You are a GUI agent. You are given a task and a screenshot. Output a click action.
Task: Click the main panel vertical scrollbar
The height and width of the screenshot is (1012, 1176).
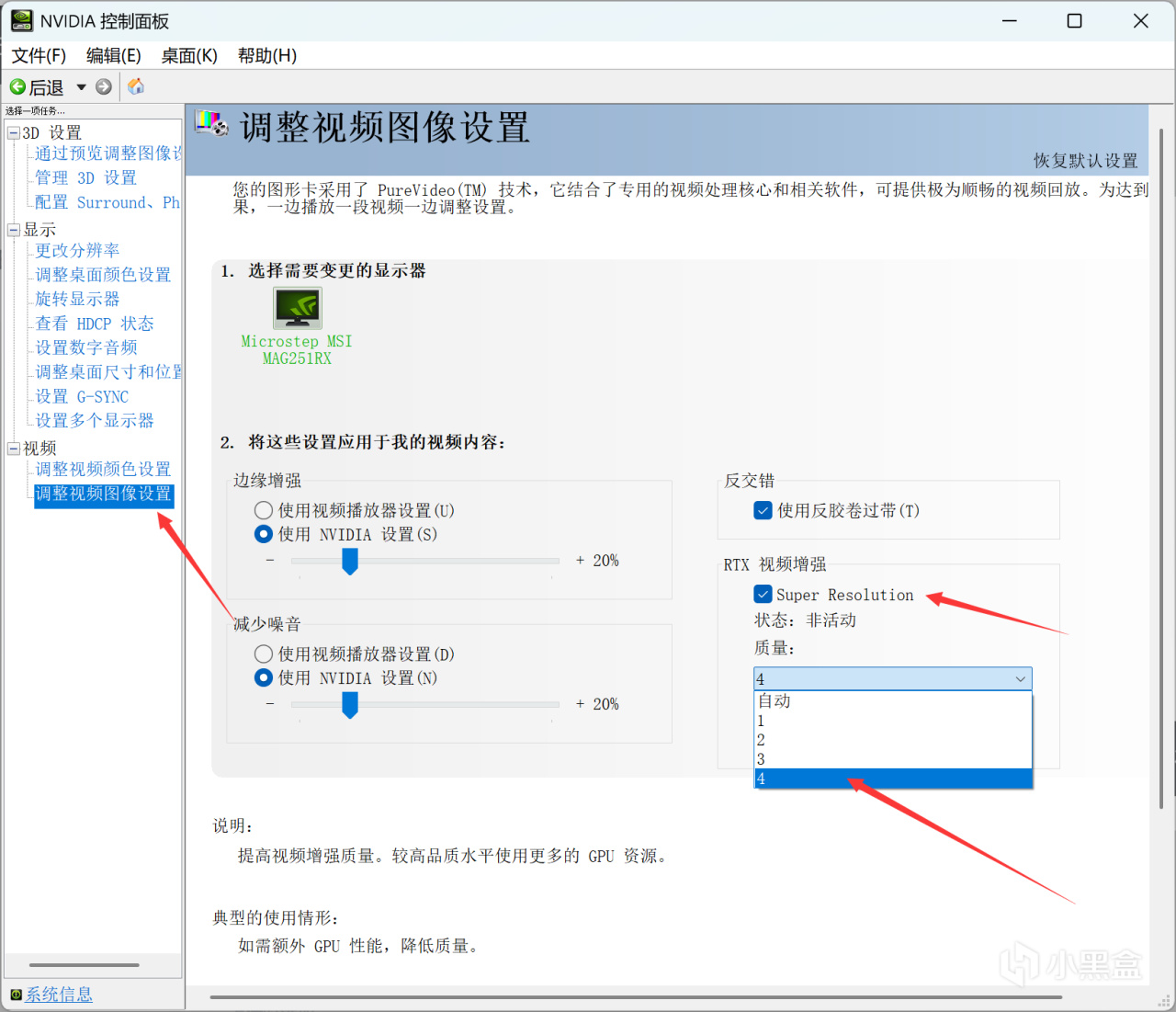pos(1161,469)
